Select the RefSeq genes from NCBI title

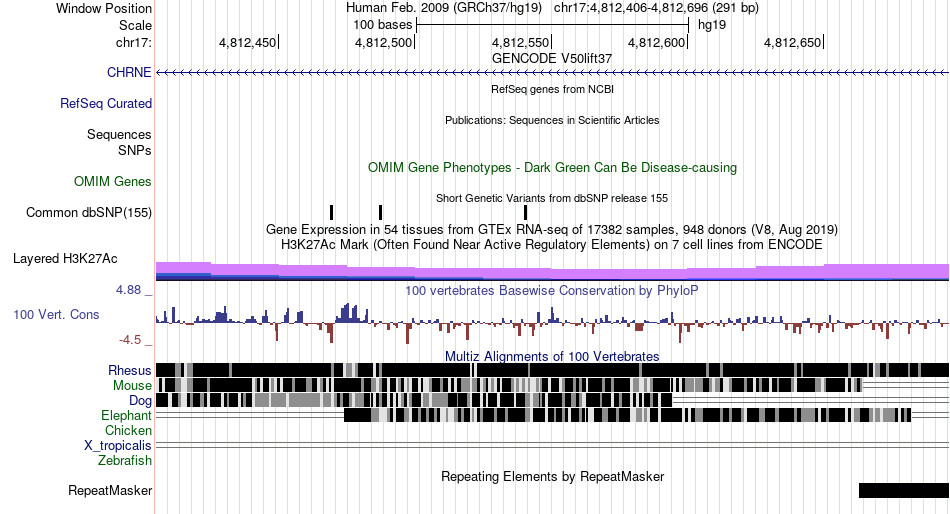(x=552, y=89)
